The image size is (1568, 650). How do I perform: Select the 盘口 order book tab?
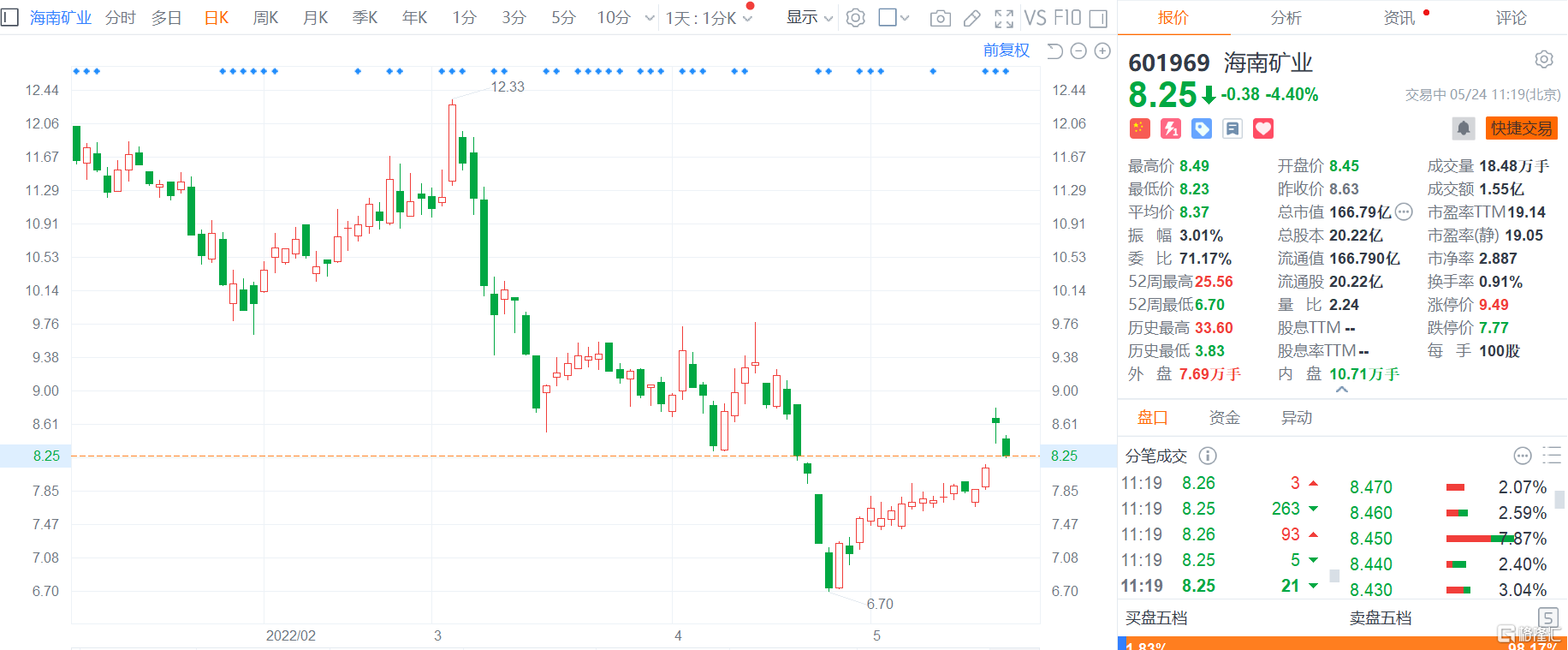coord(1153,418)
